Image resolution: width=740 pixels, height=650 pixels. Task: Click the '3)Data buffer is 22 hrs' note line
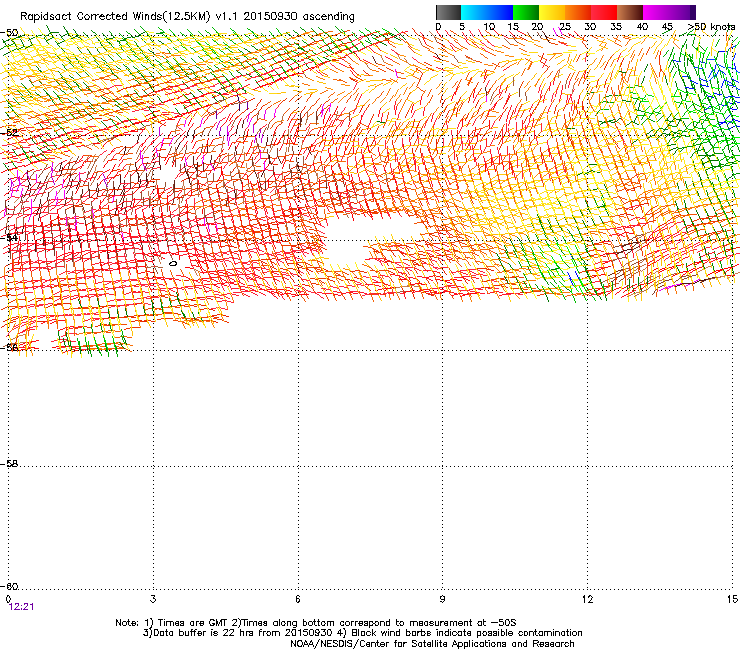(362, 633)
